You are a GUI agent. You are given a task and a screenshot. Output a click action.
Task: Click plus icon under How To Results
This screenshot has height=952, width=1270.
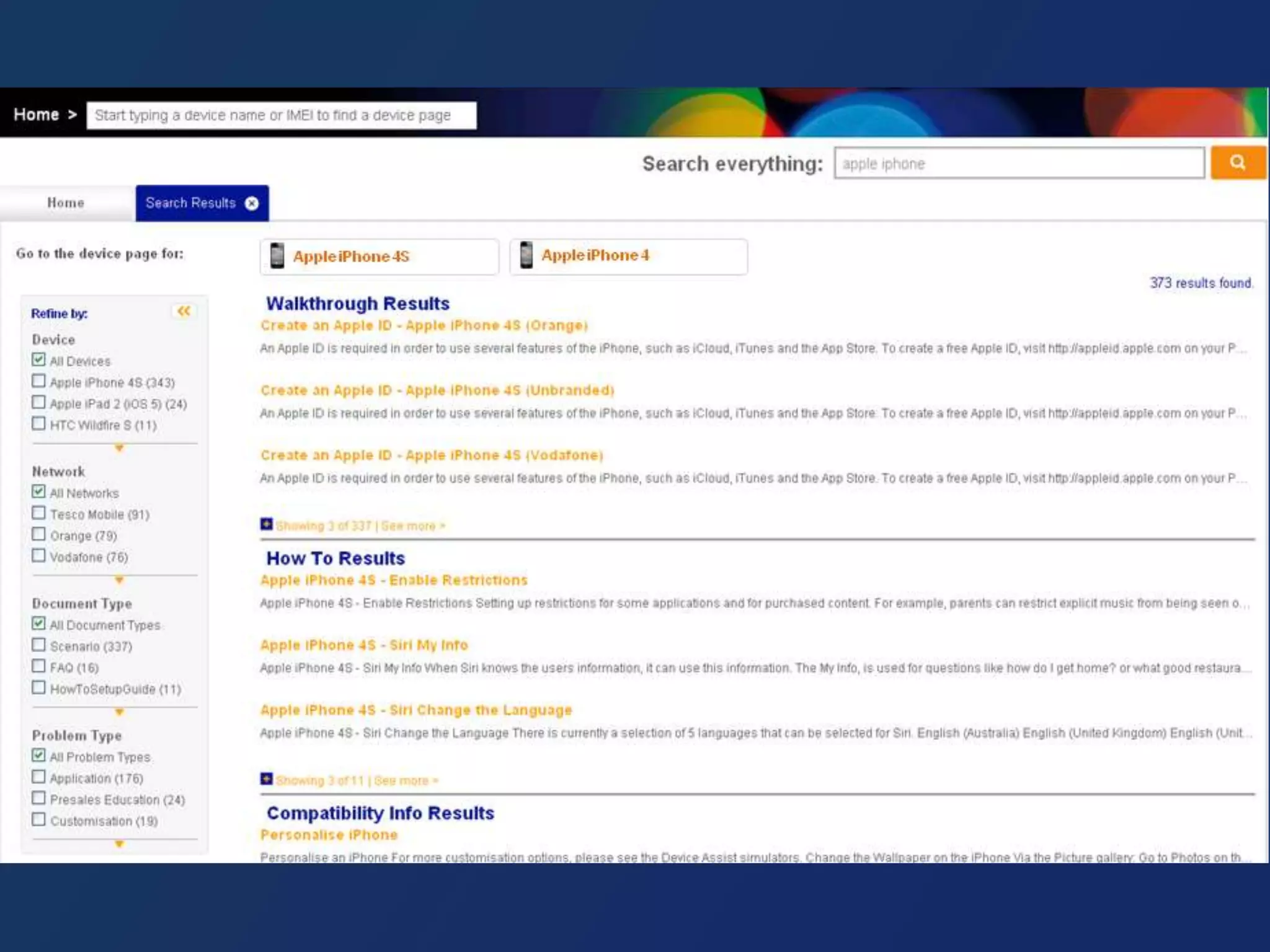click(x=267, y=779)
